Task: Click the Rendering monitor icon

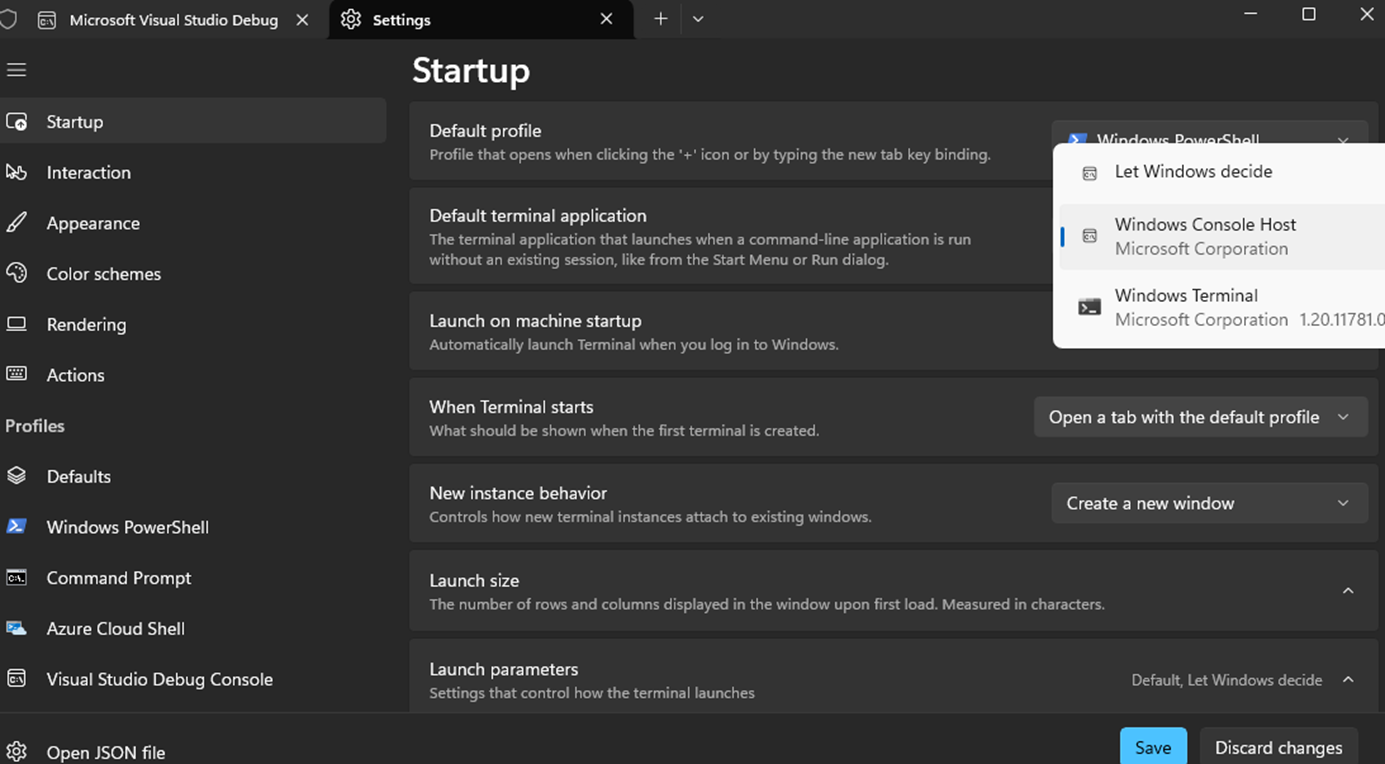Action: pos(16,324)
